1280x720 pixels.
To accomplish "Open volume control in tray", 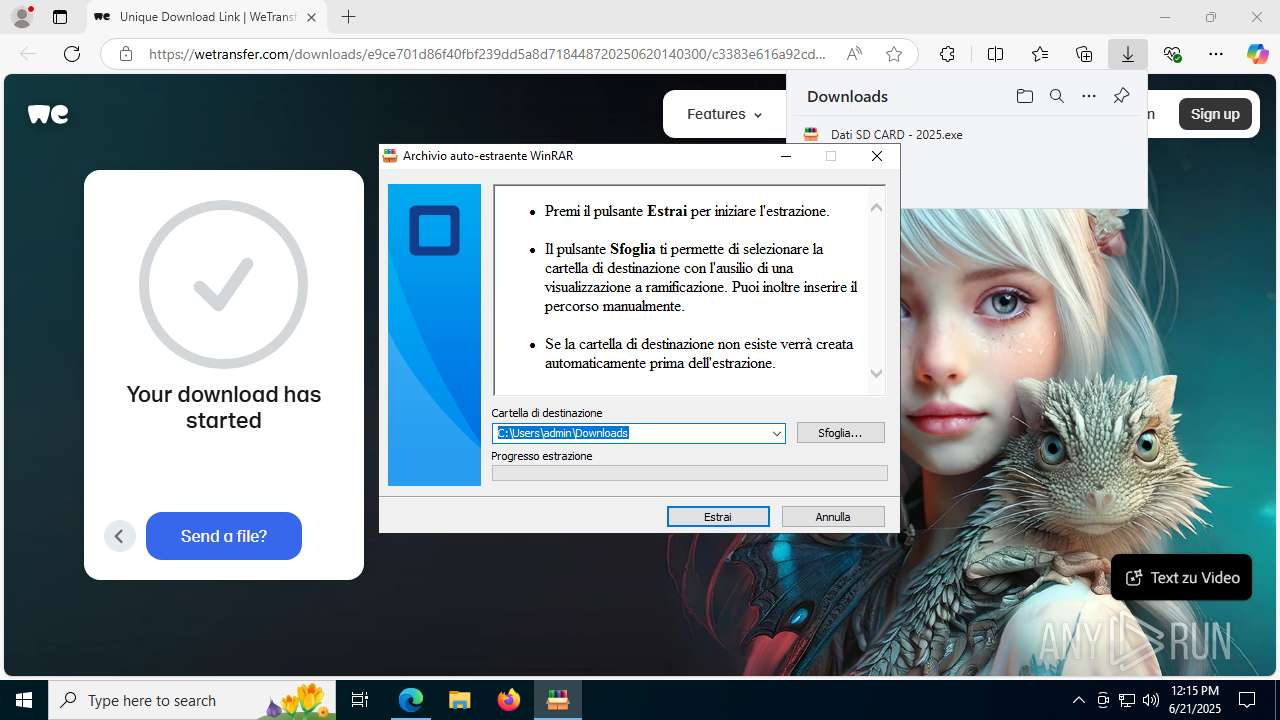I will pos(1150,700).
